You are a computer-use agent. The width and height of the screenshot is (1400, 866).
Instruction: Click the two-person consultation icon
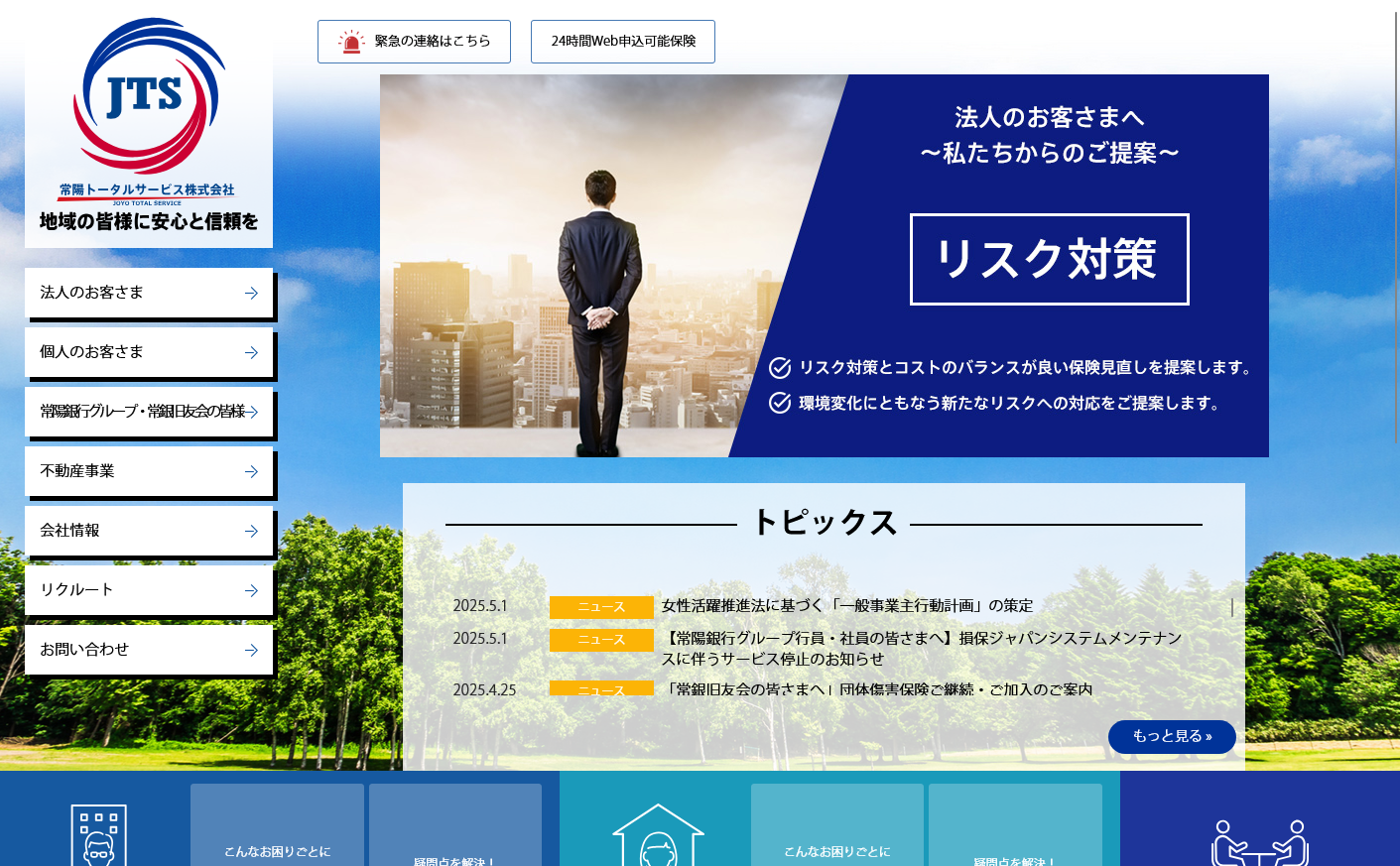1259,843
